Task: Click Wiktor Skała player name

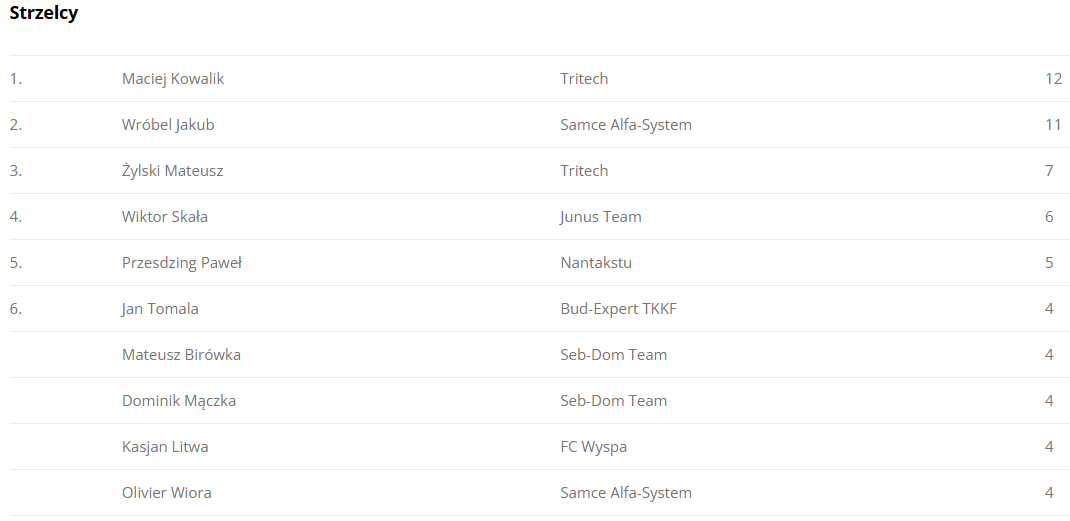Action: click(x=165, y=217)
